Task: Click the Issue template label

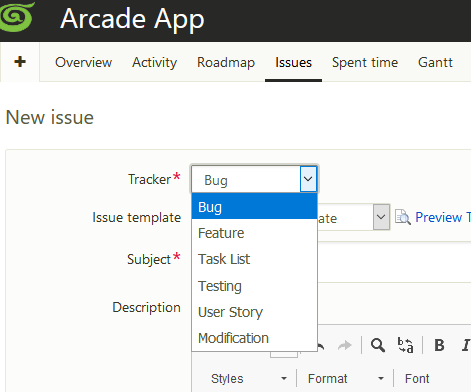Action: pyautogui.click(x=137, y=217)
